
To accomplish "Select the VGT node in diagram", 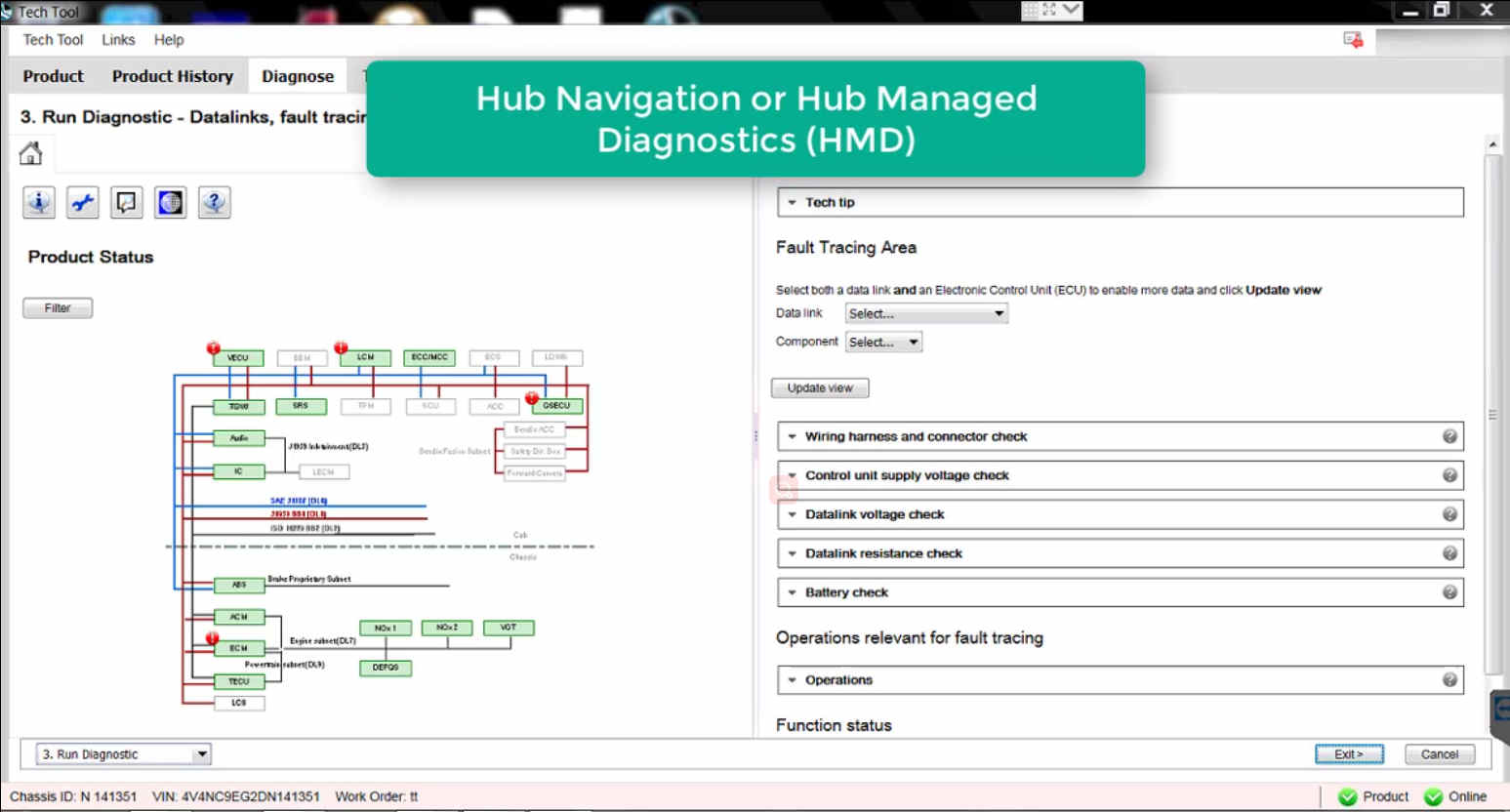I will coord(509,628).
